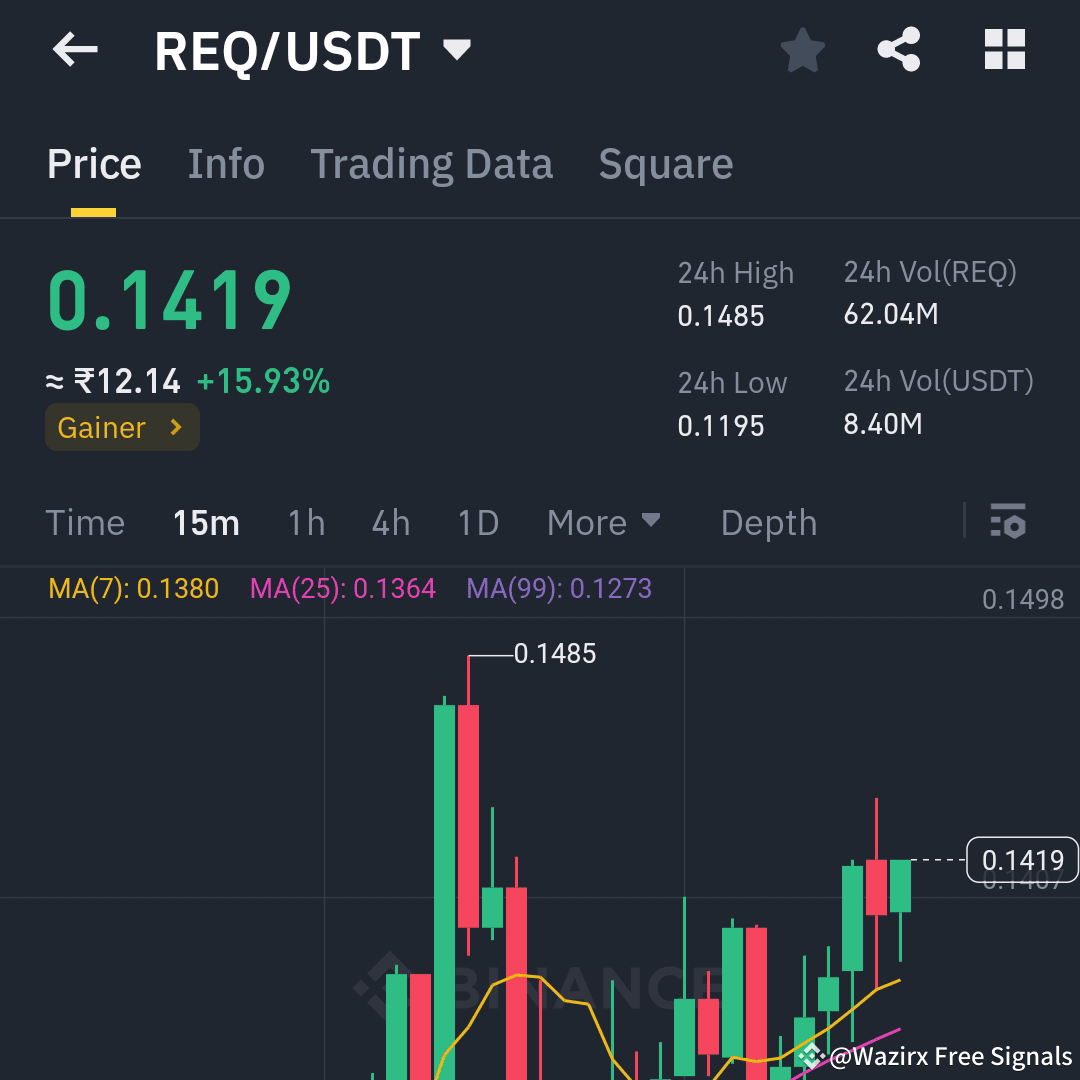Expand the Gainer badge details
The width and height of the screenshot is (1080, 1080).
click(x=121, y=428)
